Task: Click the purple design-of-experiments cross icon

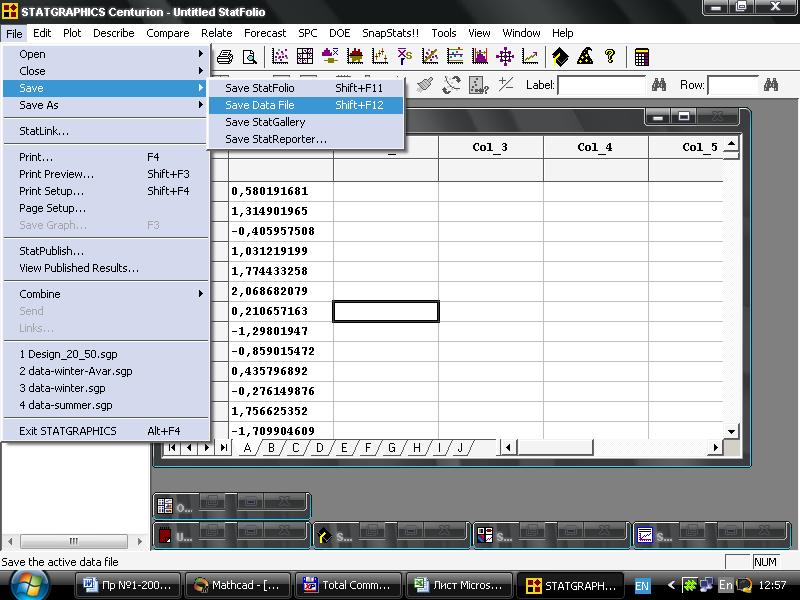Action: coord(505,57)
